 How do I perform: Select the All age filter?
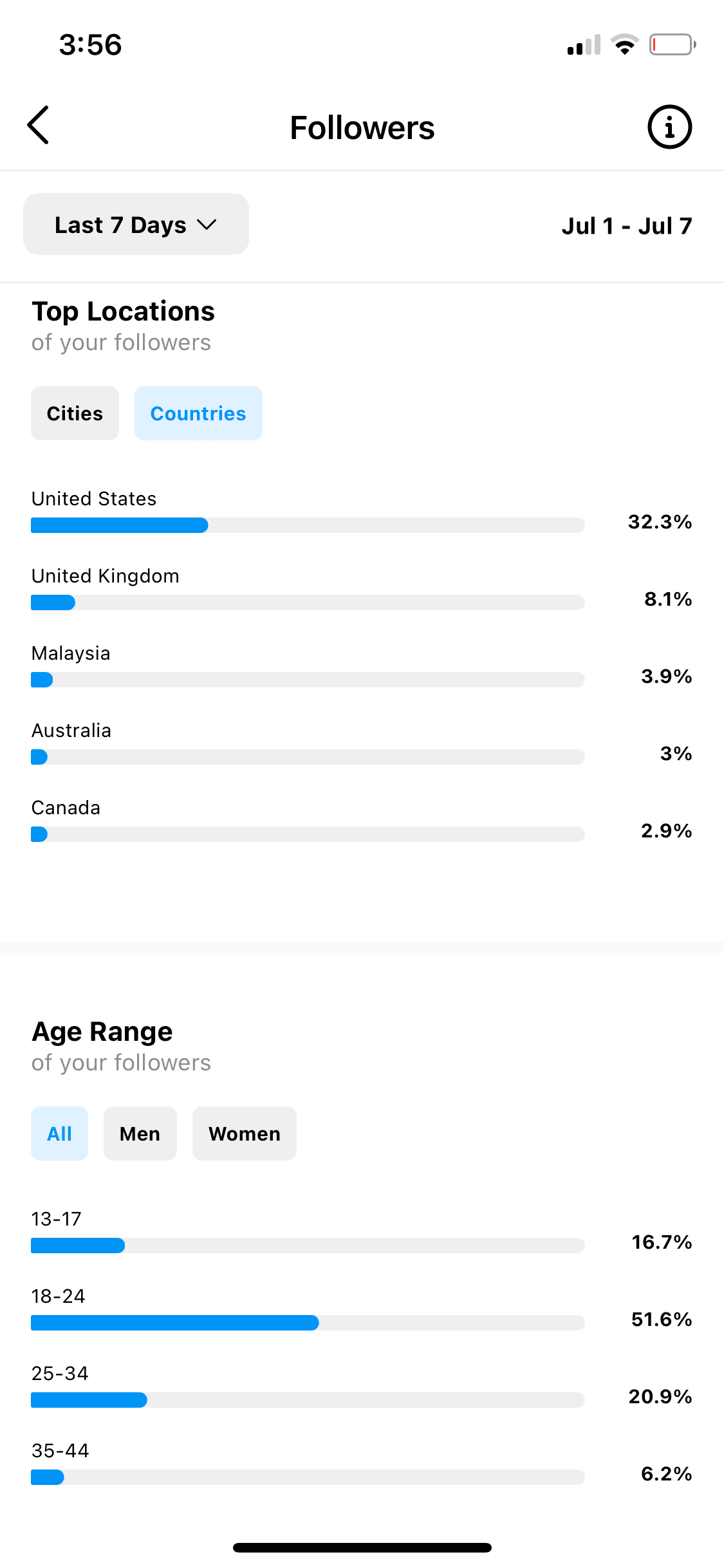click(59, 1134)
